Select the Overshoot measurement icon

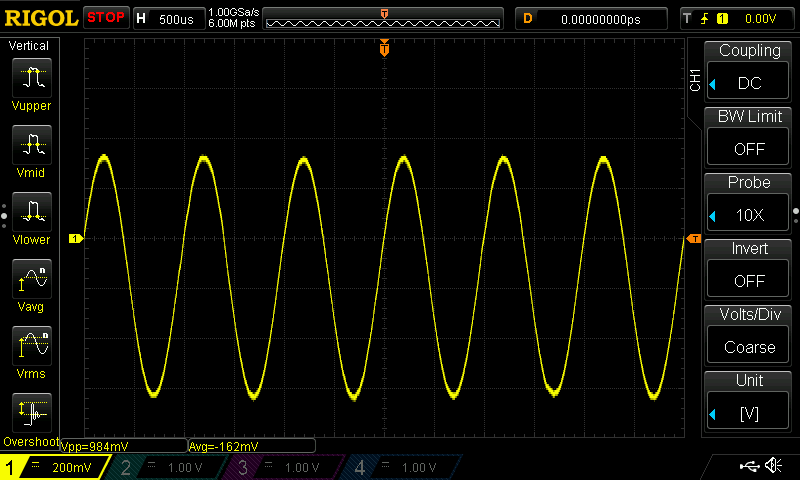point(33,412)
